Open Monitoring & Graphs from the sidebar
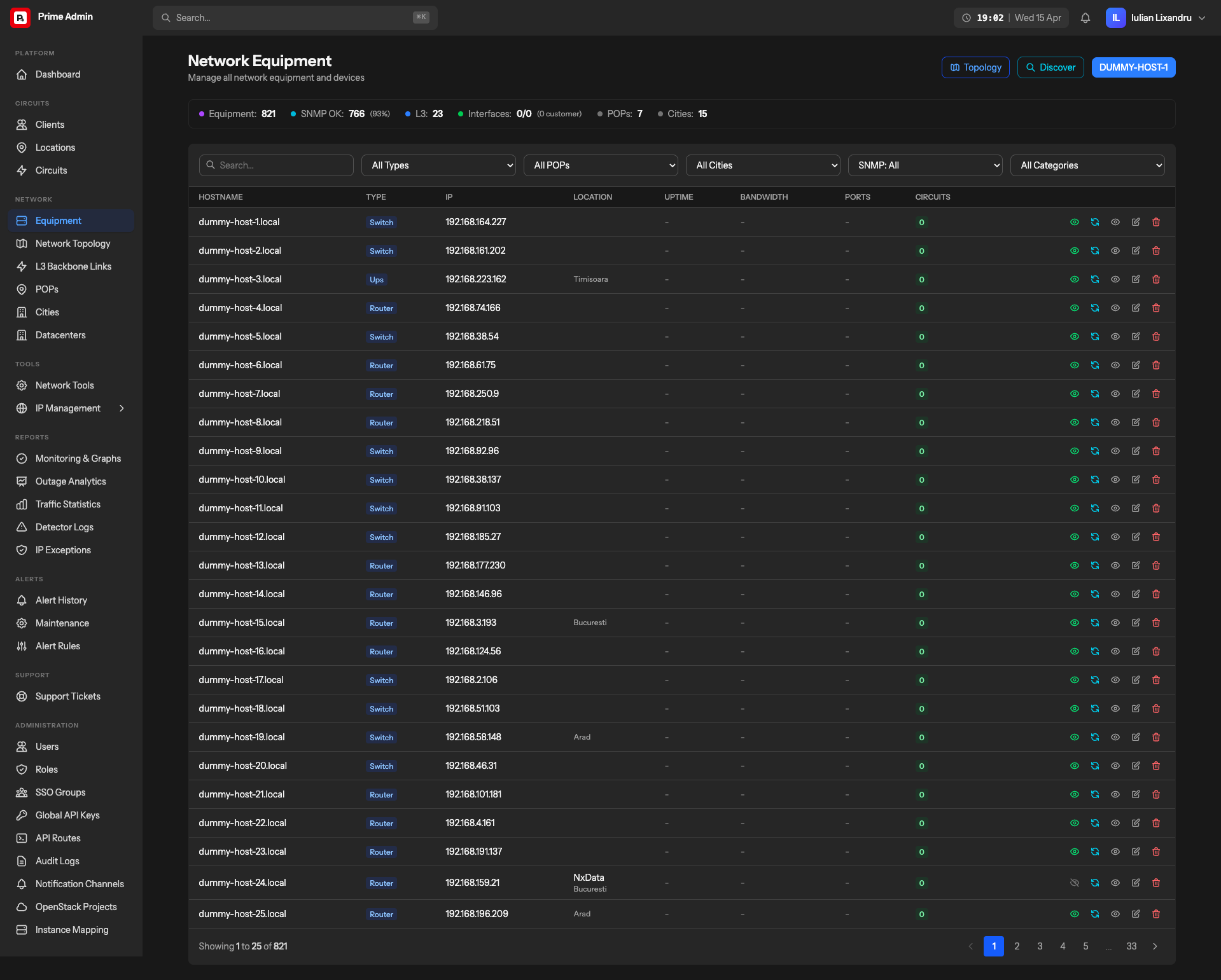The height and width of the screenshot is (980, 1221). [x=78, y=458]
